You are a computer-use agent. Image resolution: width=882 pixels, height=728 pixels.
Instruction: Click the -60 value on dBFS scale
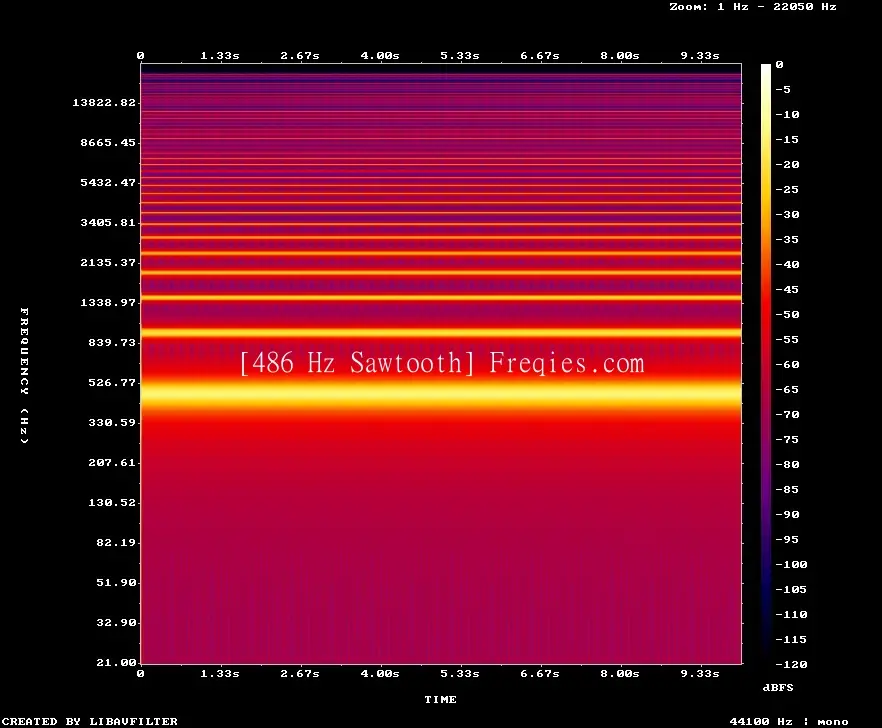788,364
